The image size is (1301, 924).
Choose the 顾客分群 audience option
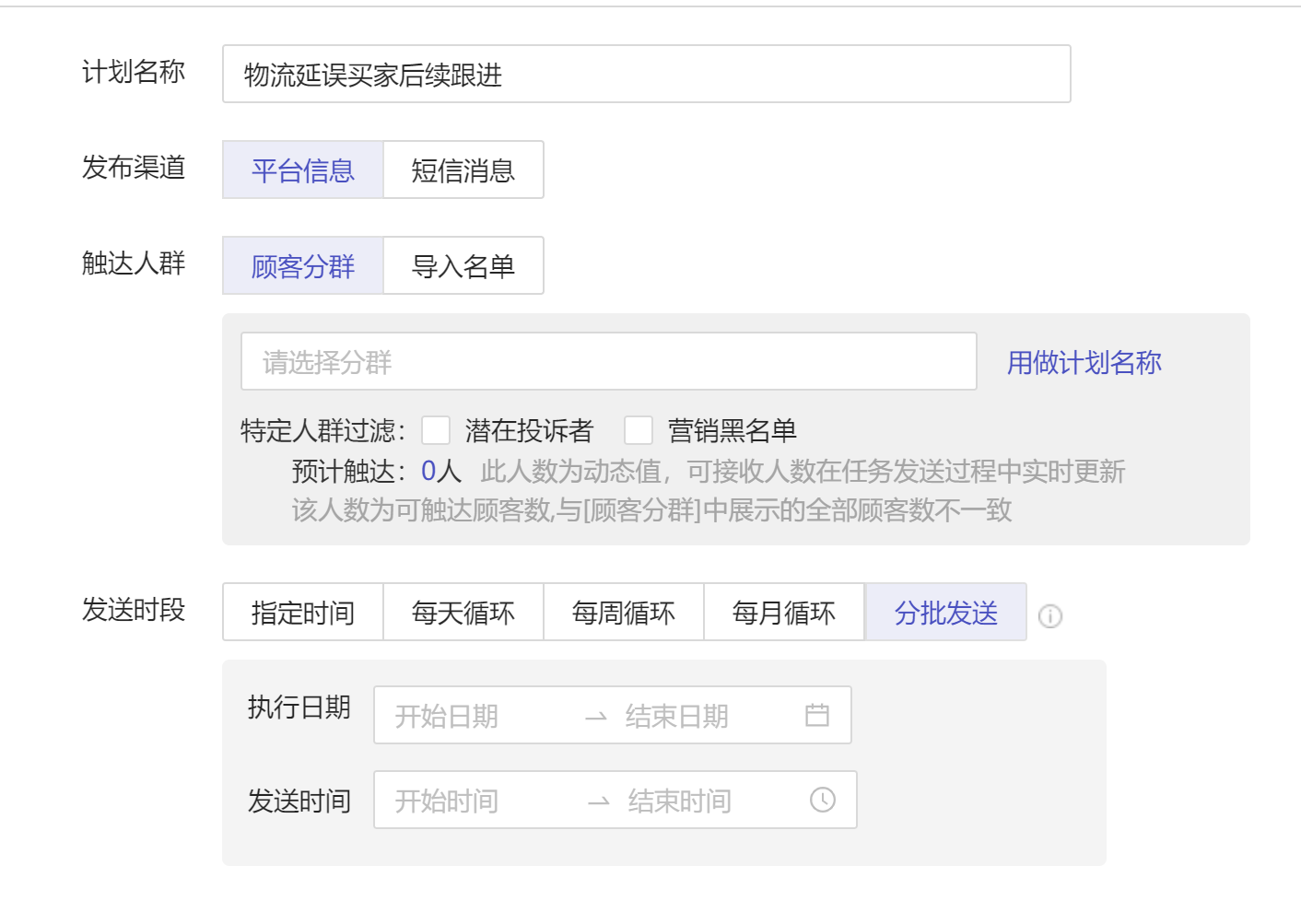303,265
